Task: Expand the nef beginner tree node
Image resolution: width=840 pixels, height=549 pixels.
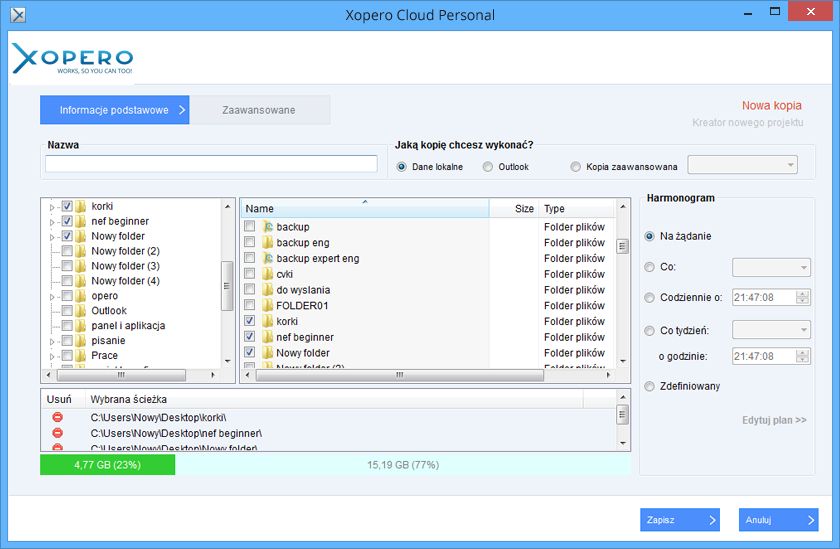Action: 52,222
